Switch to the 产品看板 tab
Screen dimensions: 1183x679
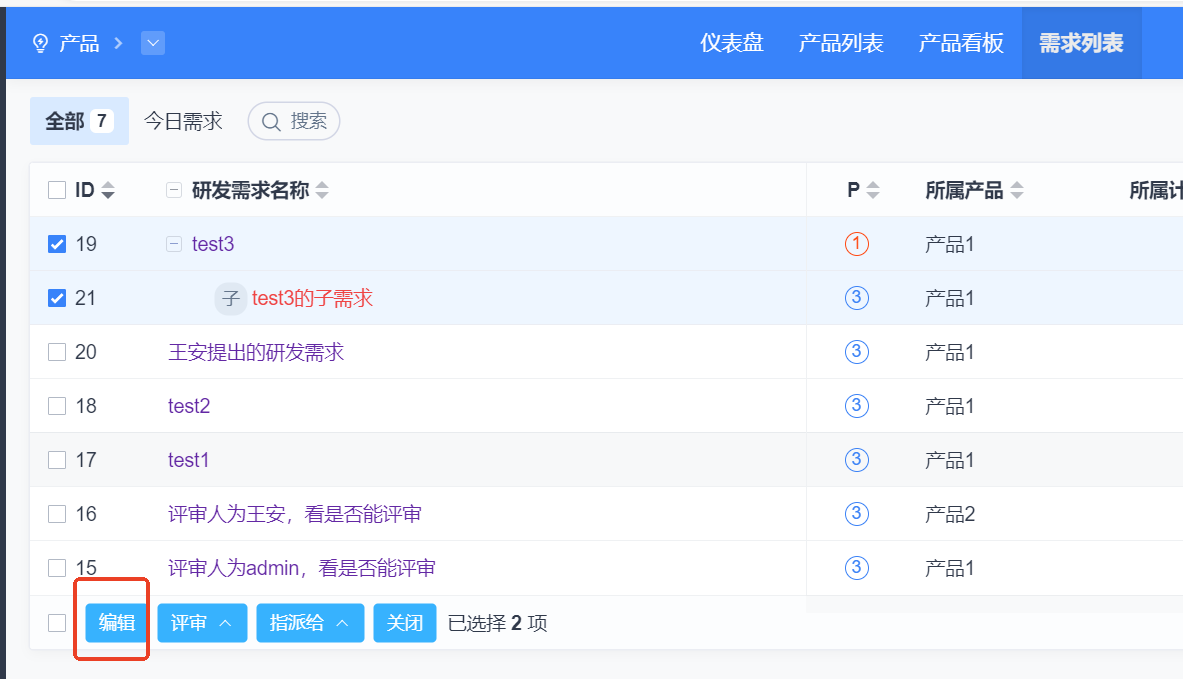(960, 43)
